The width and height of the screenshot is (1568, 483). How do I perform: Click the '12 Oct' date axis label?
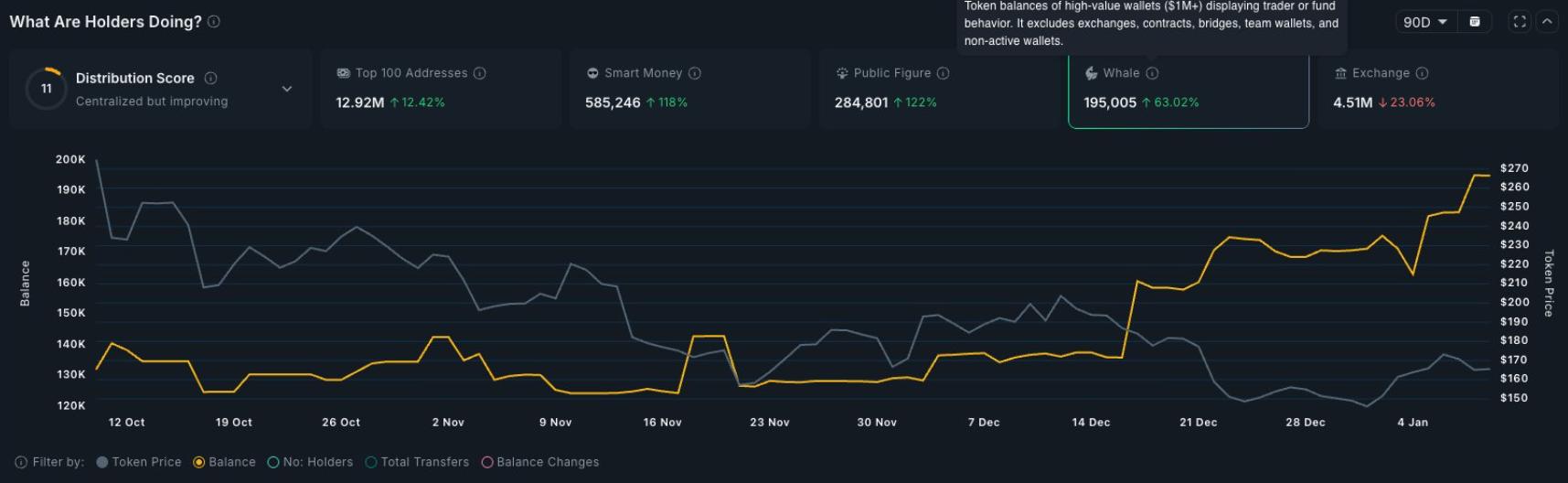(x=126, y=423)
